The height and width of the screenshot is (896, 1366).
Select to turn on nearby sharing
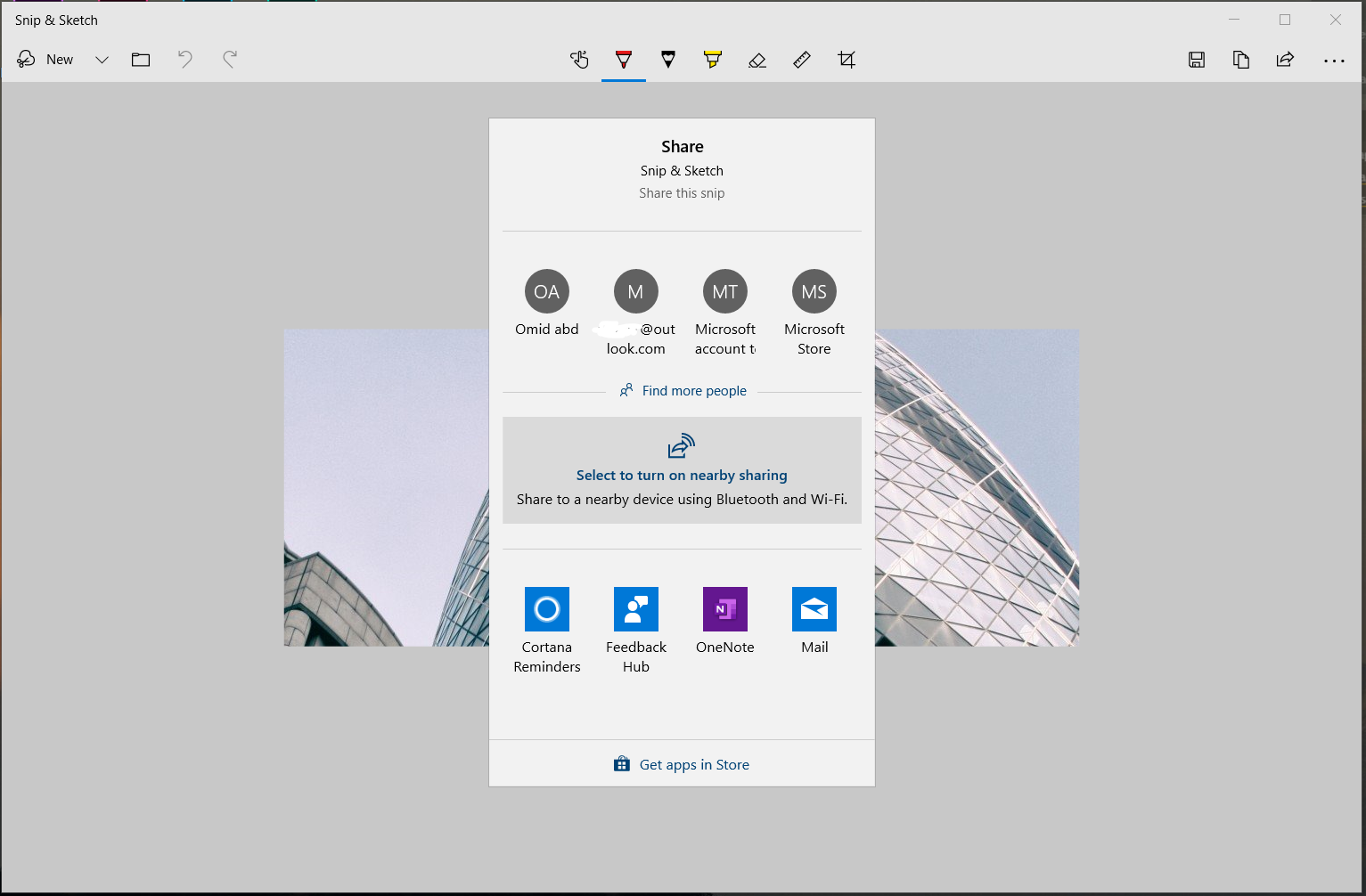pyautogui.click(x=683, y=470)
